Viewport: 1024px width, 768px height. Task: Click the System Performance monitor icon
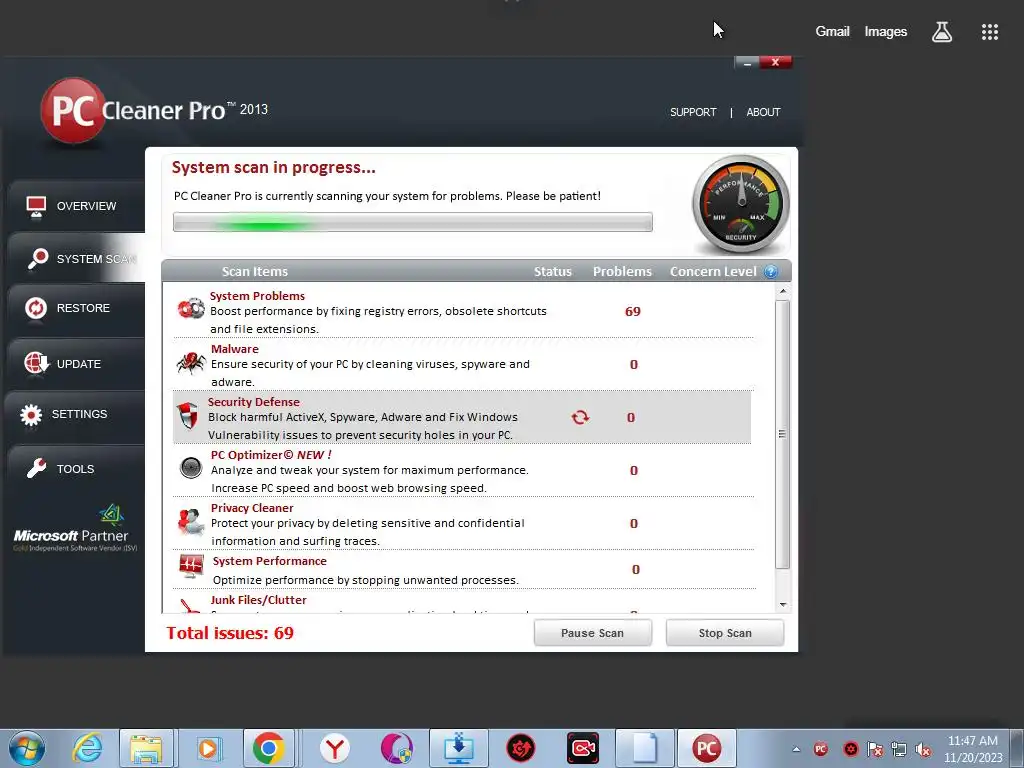[191, 566]
